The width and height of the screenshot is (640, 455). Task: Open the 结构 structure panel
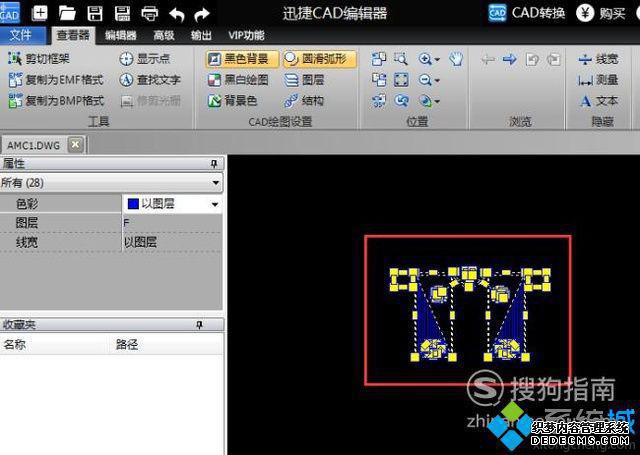(304, 100)
